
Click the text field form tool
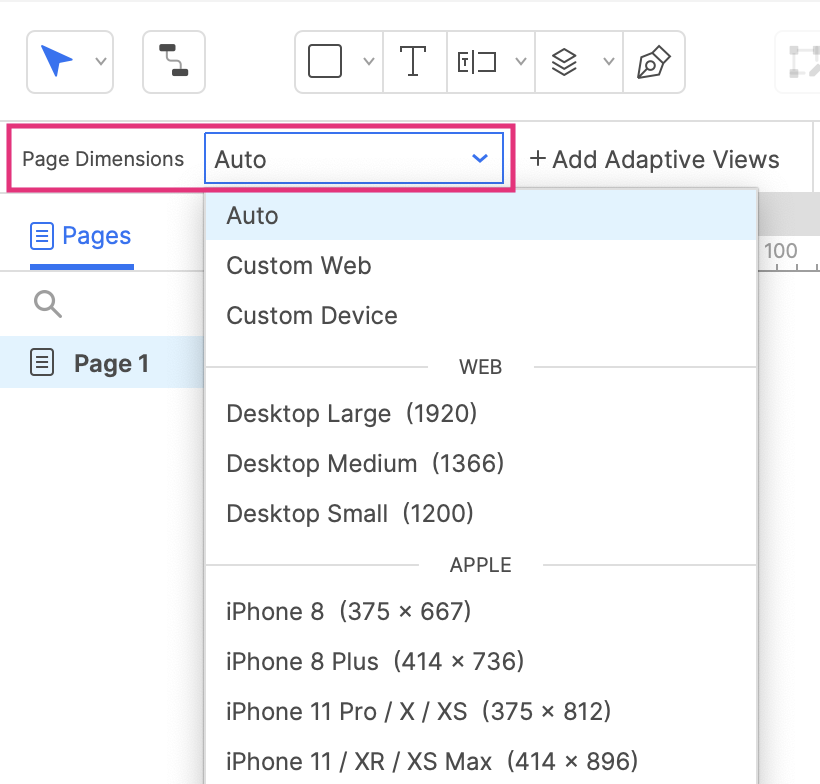(477, 62)
